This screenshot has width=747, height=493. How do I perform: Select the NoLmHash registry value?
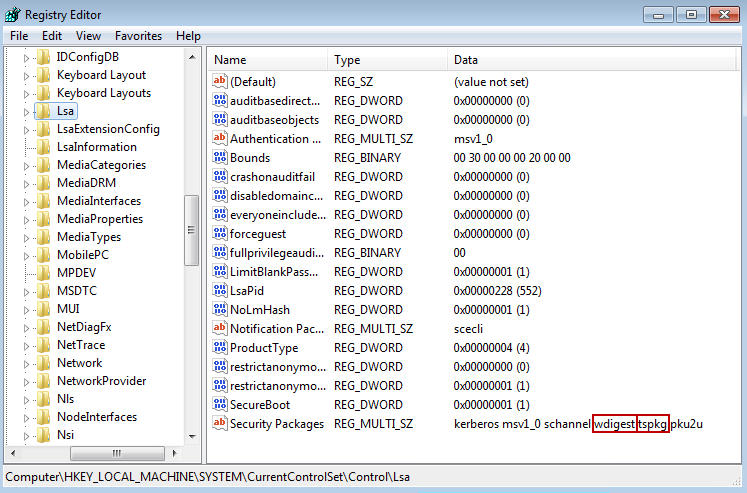click(260, 310)
